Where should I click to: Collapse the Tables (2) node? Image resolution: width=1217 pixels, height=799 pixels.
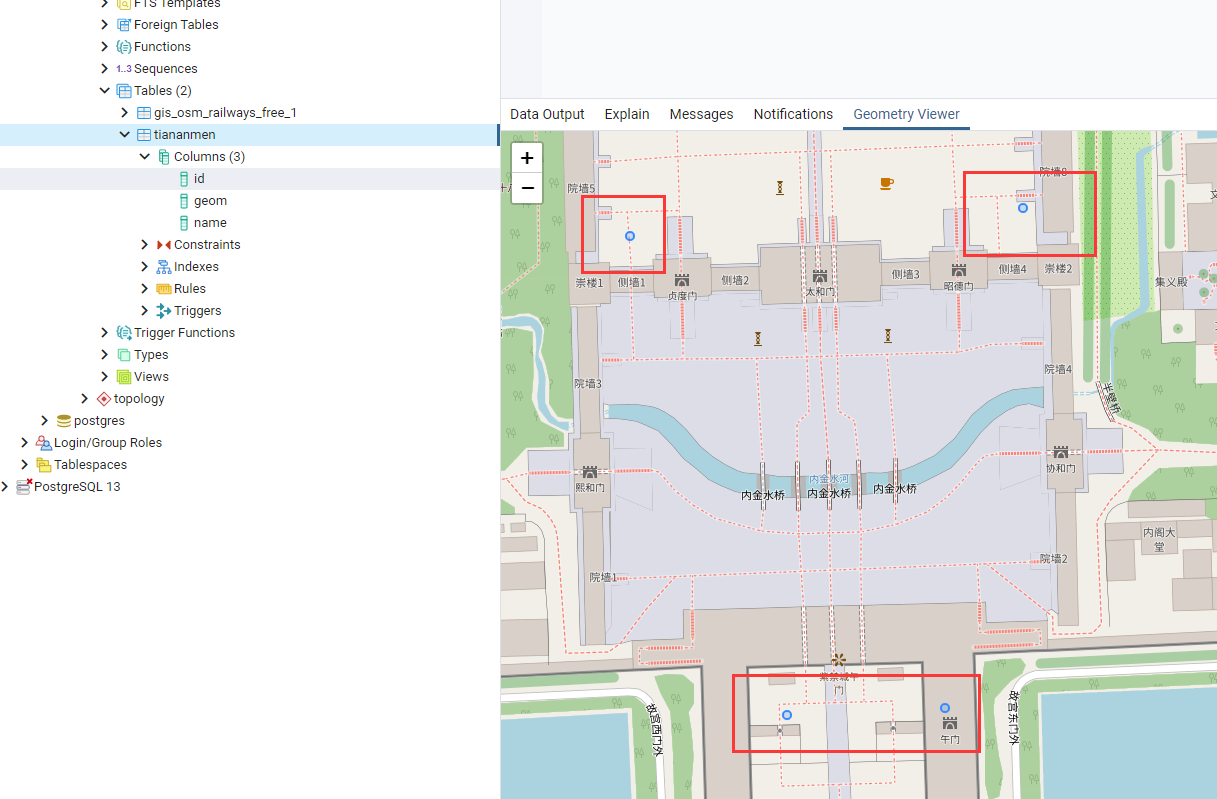pyautogui.click(x=105, y=91)
